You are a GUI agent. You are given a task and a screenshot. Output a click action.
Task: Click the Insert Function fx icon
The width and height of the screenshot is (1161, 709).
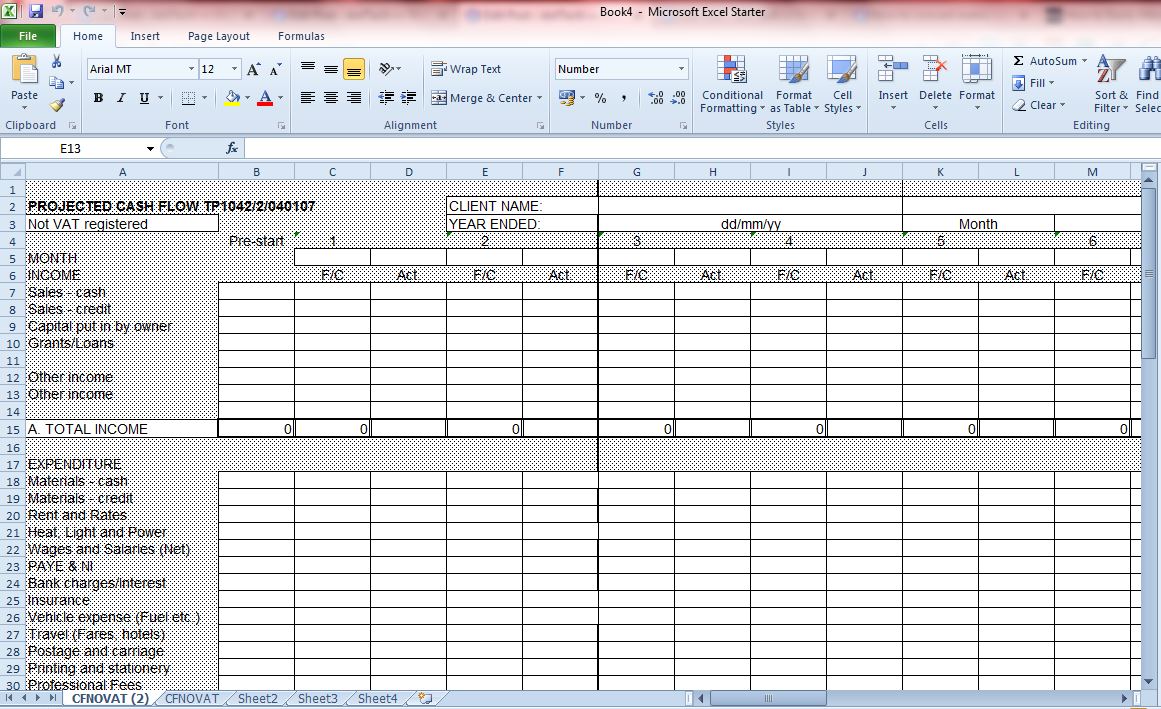click(232, 148)
